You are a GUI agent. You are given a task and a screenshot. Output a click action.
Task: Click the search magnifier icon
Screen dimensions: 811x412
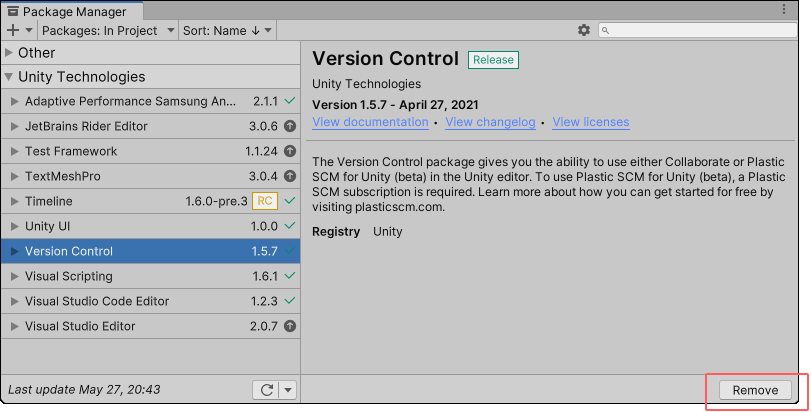pos(606,30)
